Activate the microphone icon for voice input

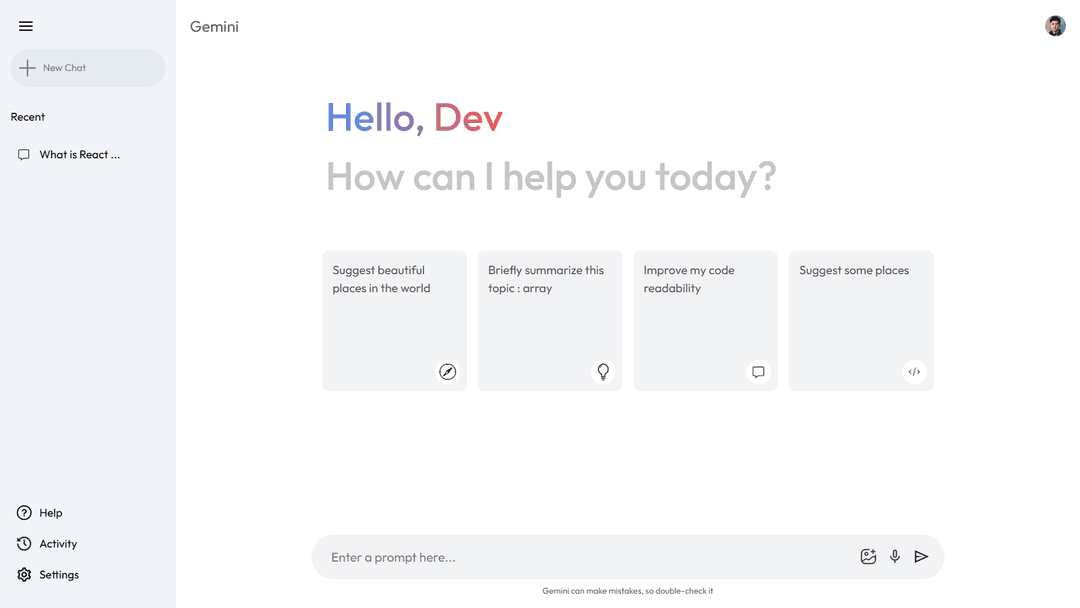[894, 556]
